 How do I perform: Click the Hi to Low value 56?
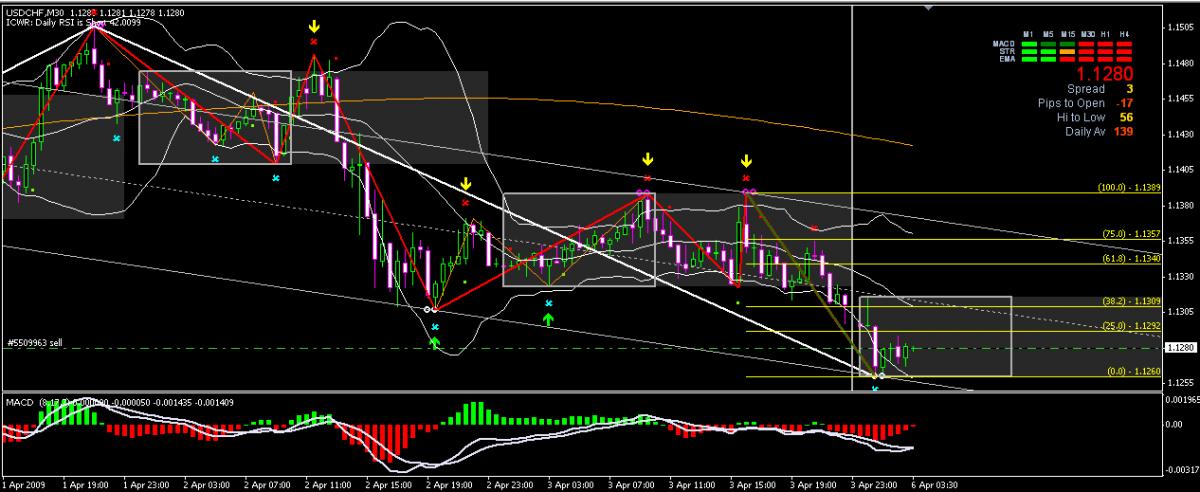pos(1126,118)
